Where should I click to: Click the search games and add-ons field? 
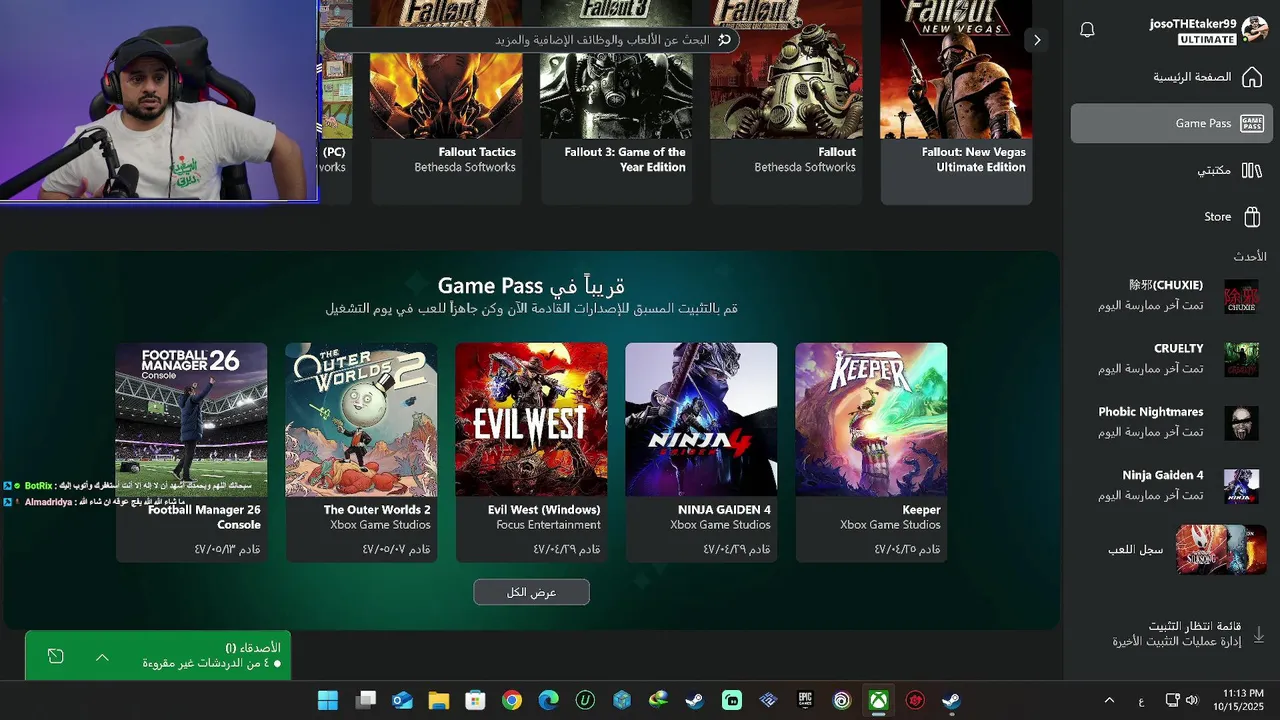pos(531,40)
